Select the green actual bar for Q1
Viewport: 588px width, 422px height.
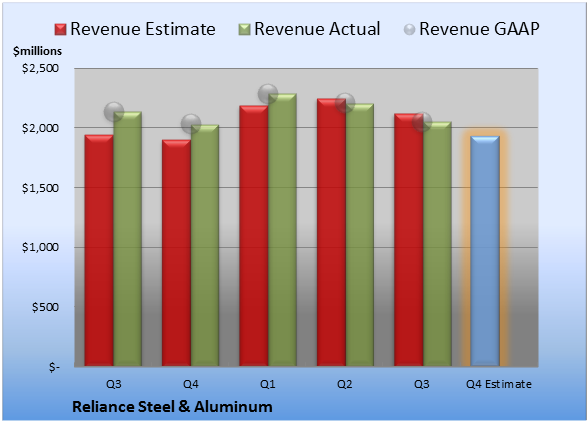coord(282,230)
